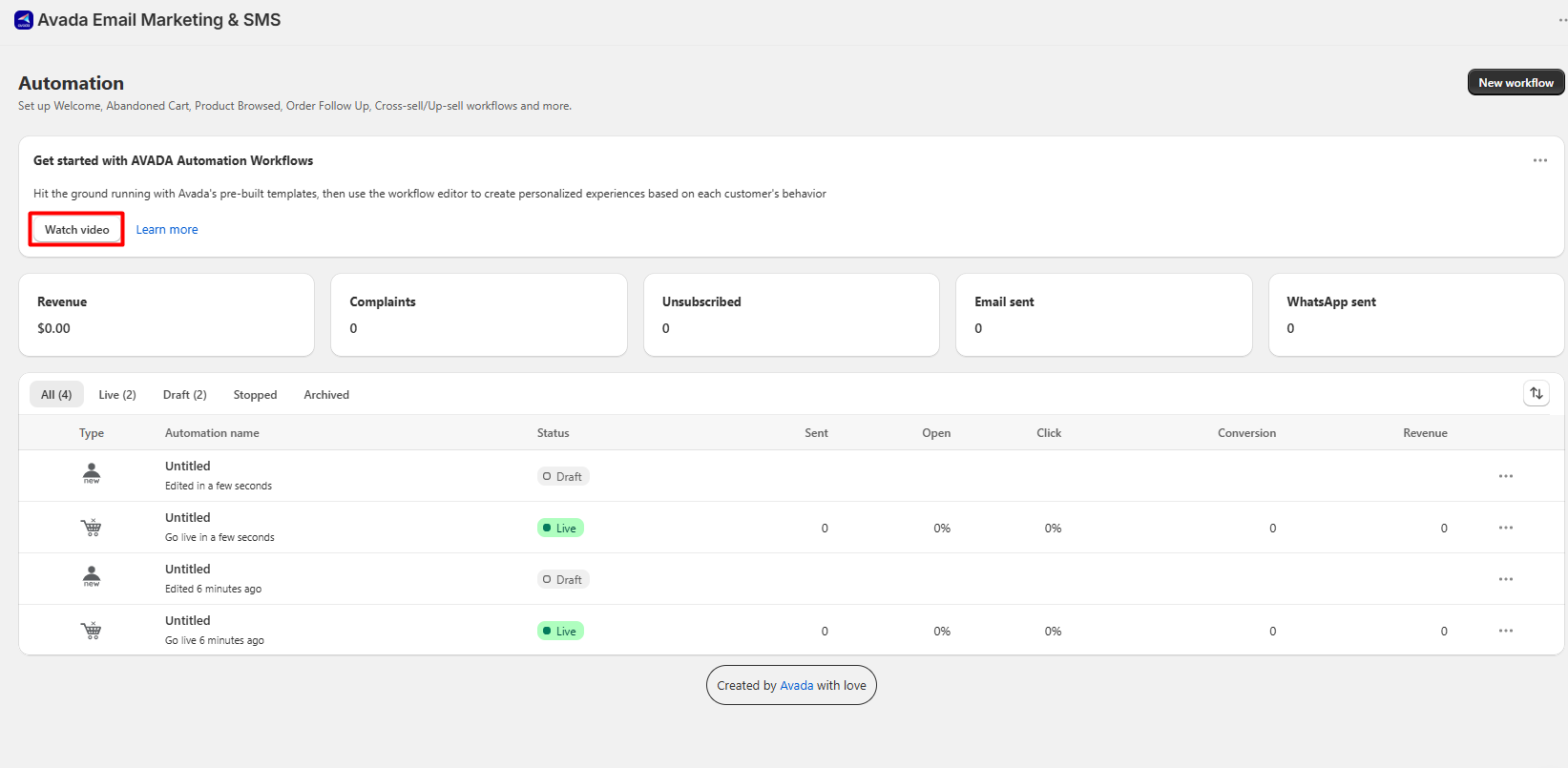This screenshot has width=1568, height=768.
Task: Click Live badge of workflow live 6 minutes ago
Action: (x=560, y=631)
